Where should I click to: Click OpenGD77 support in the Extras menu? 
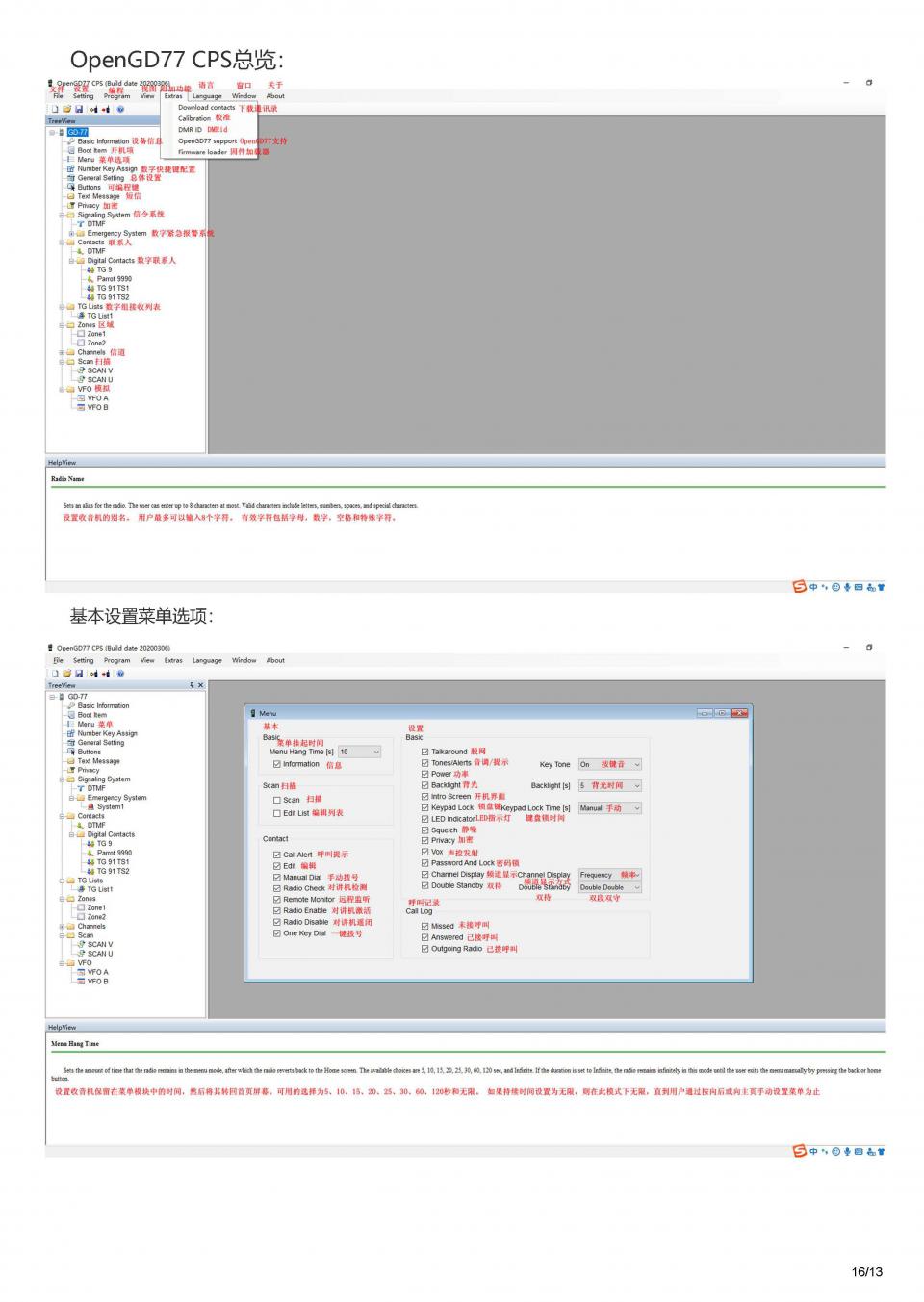(207, 140)
